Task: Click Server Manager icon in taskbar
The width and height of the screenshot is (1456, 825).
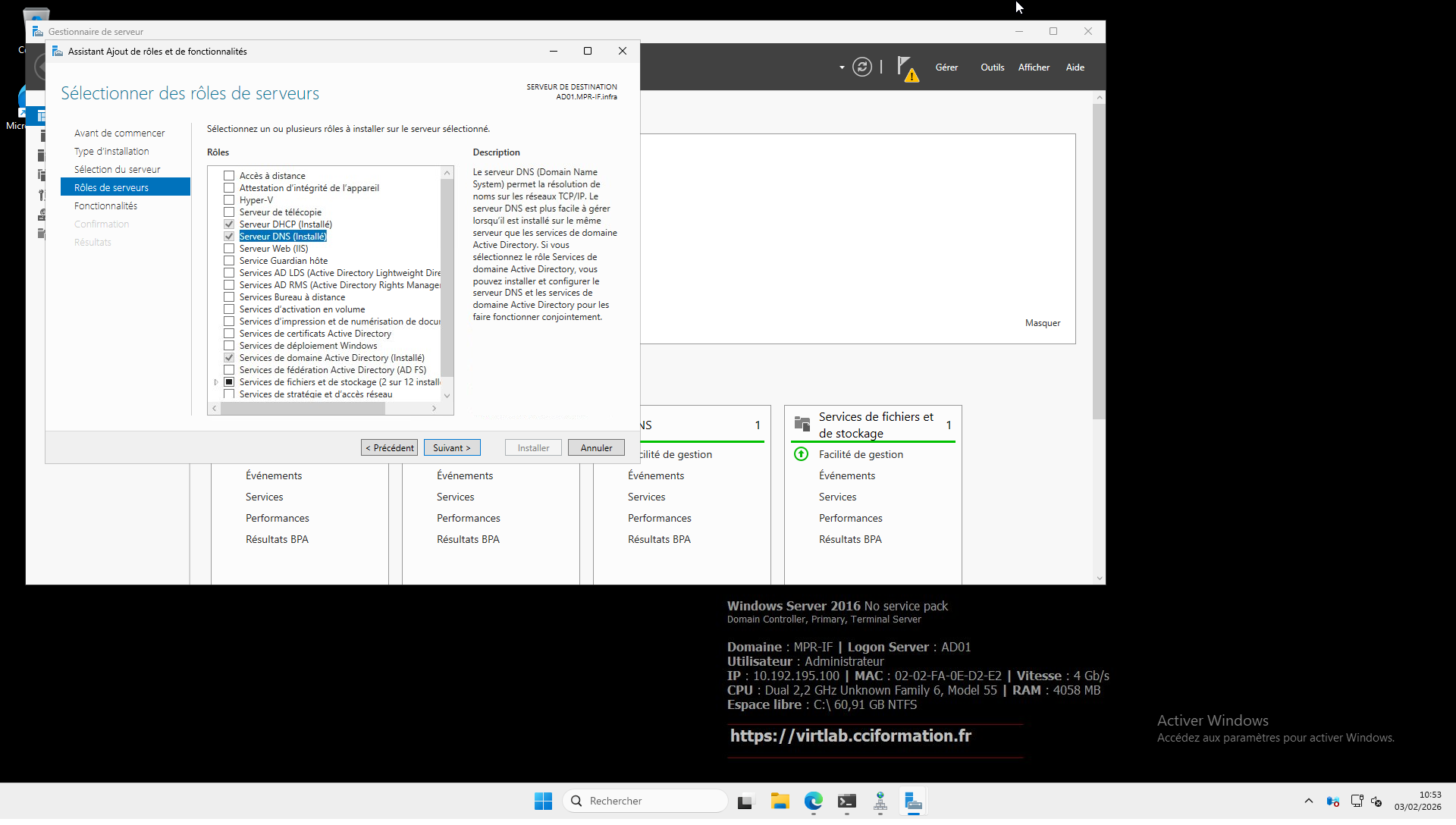Action: tap(913, 801)
